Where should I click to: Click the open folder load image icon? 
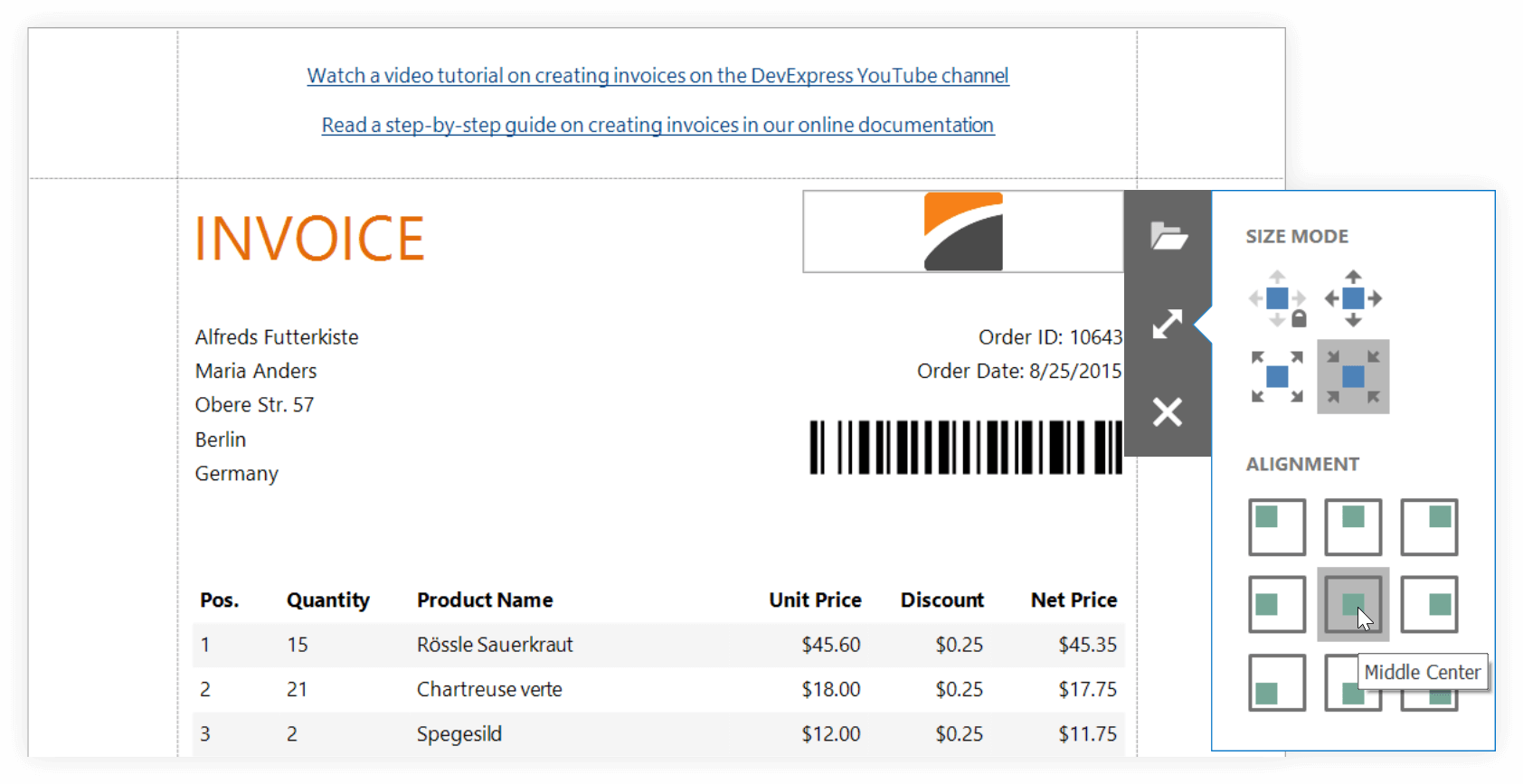click(1168, 236)
